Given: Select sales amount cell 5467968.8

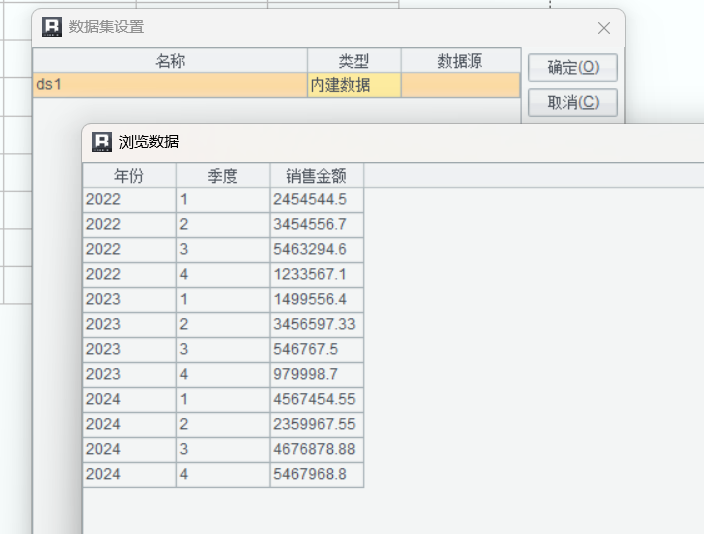Looking at the screenshot, I should pos(316,475).
